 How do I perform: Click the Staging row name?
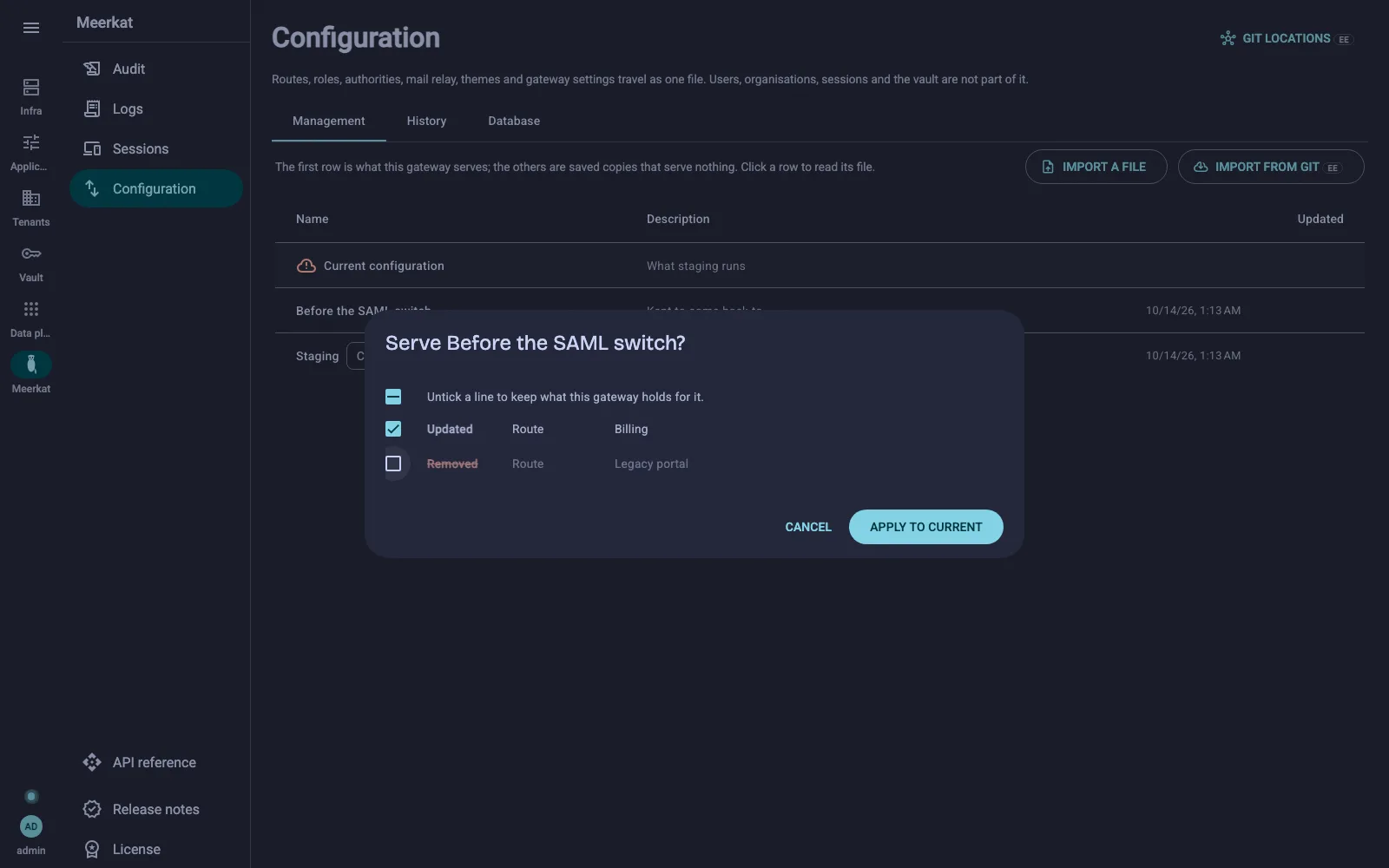click(318, 356)
